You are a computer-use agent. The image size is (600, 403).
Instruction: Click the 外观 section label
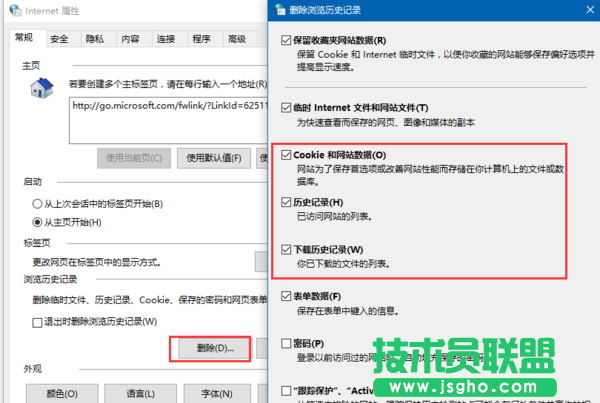pyautogui.click(x=33, y=369)
